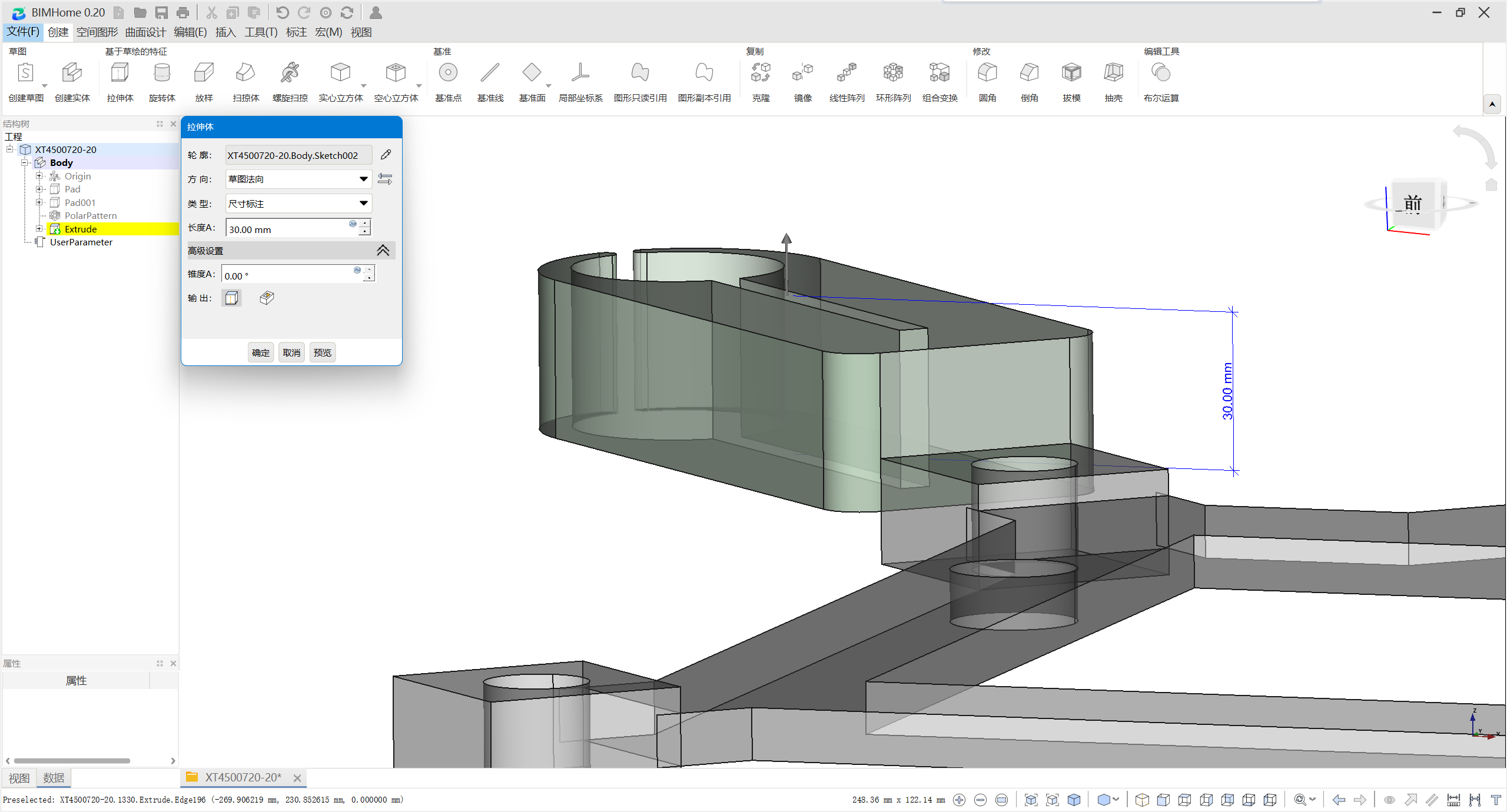Activate the 放样 loft tool

(x=204, y=82)
